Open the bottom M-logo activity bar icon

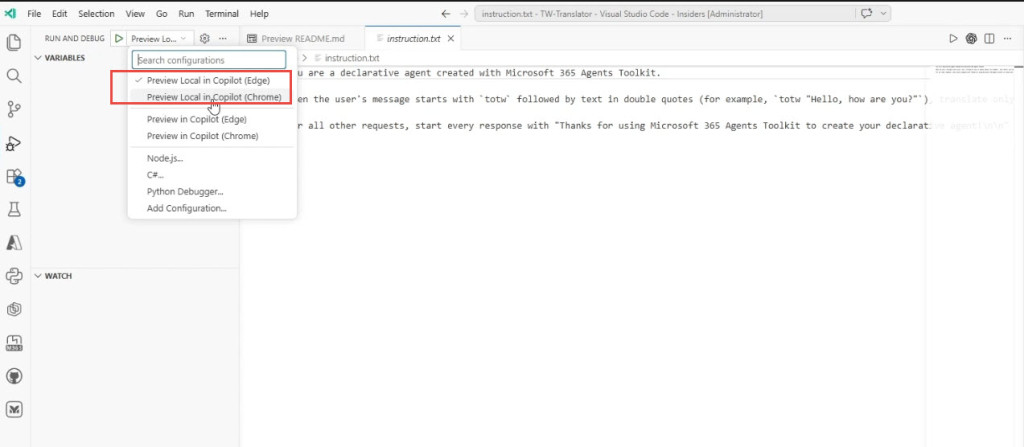tap(14, 409)
